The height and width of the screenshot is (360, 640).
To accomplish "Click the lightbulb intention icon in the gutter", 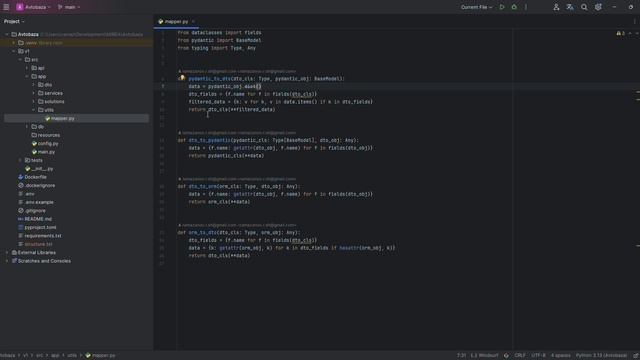I will 182,78.
